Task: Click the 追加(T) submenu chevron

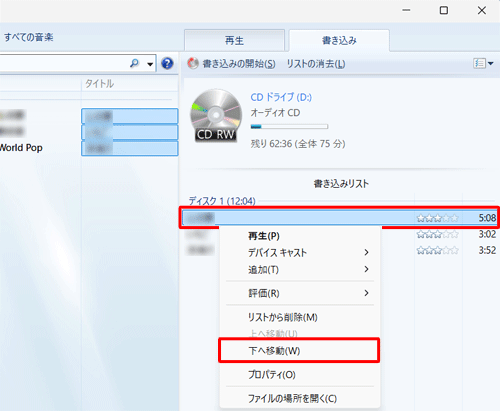Action: [366, 269]
